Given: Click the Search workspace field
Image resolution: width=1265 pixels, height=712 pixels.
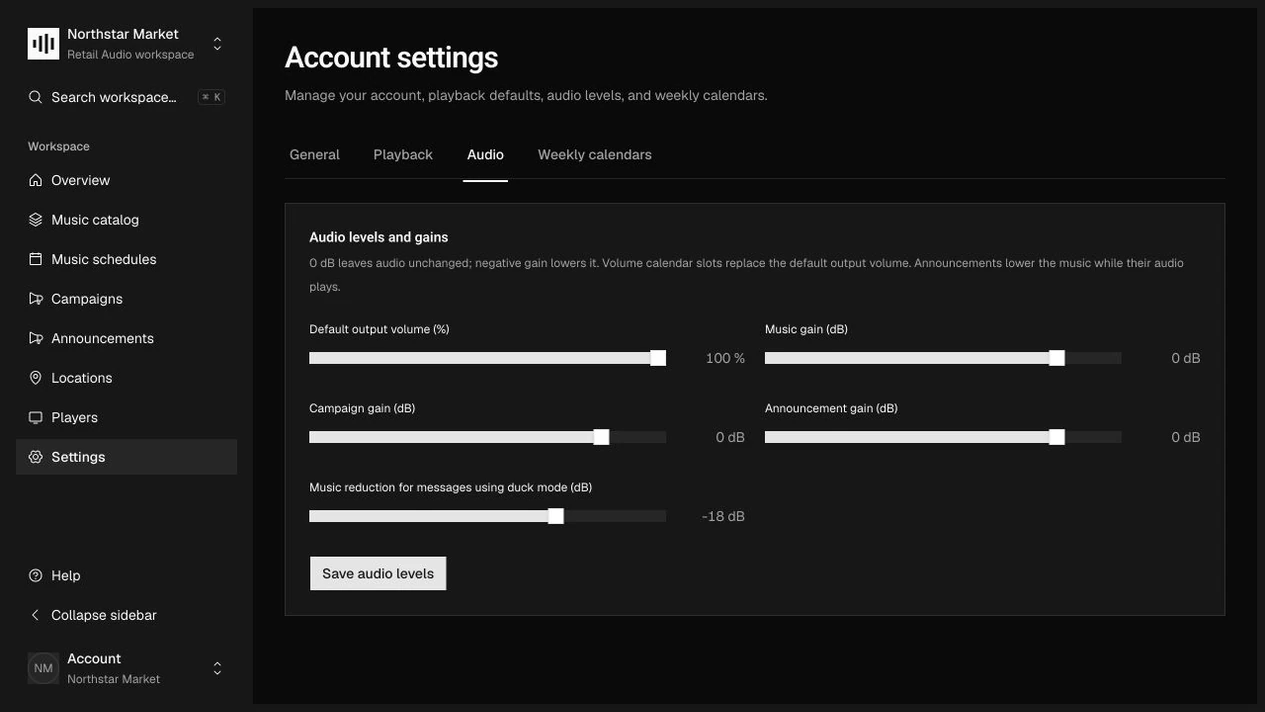Looking at the screenshot, I should [x=126, y=97].
